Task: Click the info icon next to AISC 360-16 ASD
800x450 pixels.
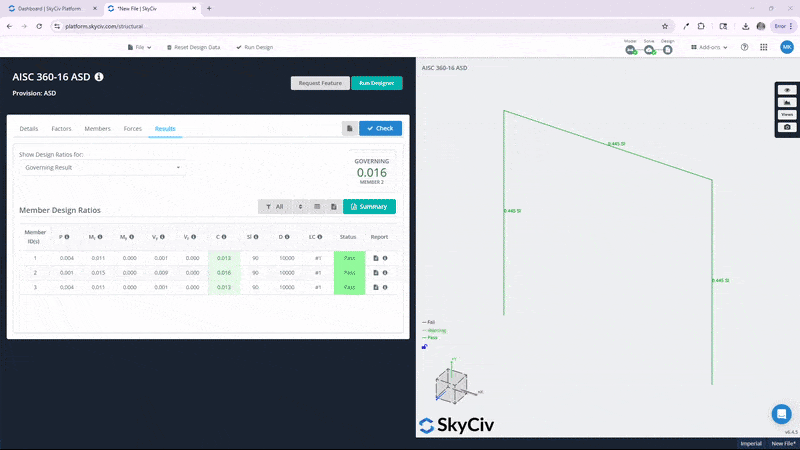Action: point(99,76)
